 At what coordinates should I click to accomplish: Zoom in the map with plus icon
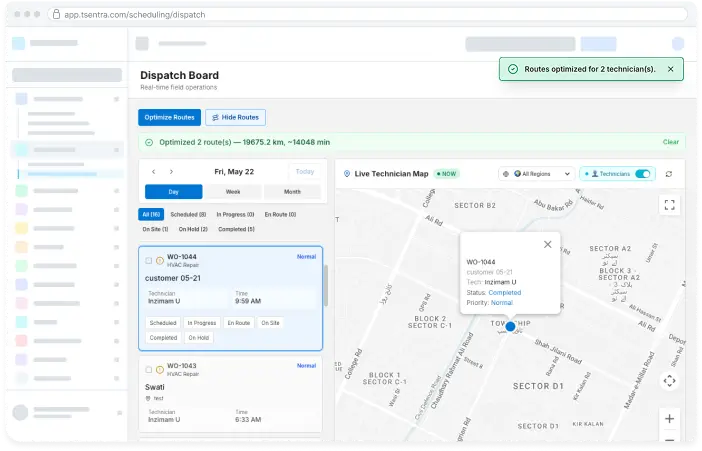[x=669, y=419]
